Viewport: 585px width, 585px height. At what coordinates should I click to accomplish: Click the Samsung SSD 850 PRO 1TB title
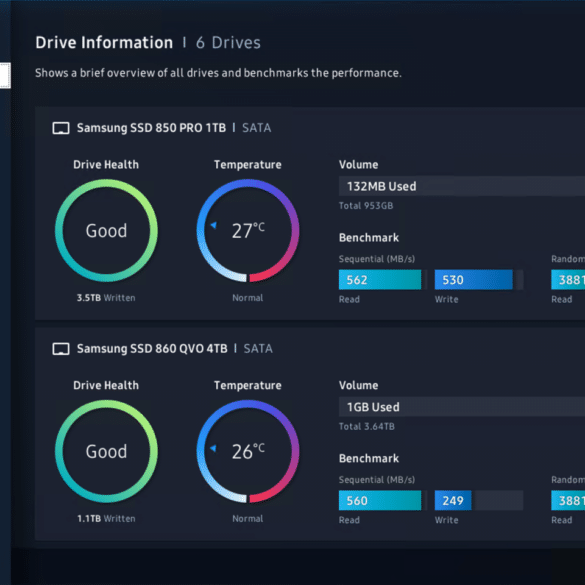151,128
